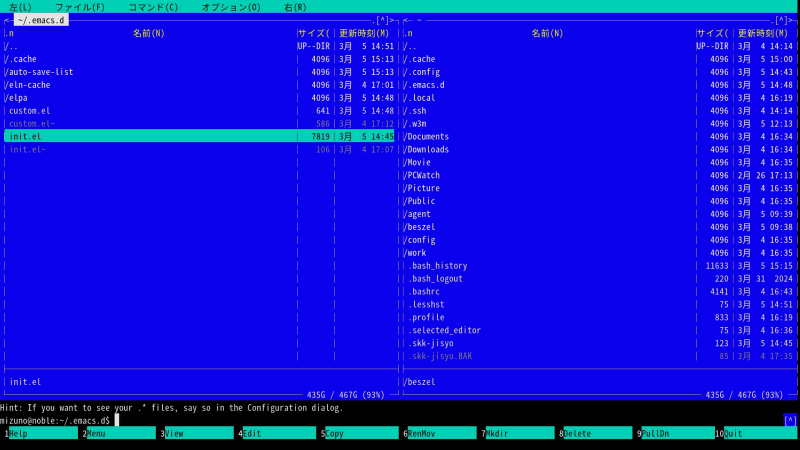Select /.local directory in right panel

coord(598,98)
